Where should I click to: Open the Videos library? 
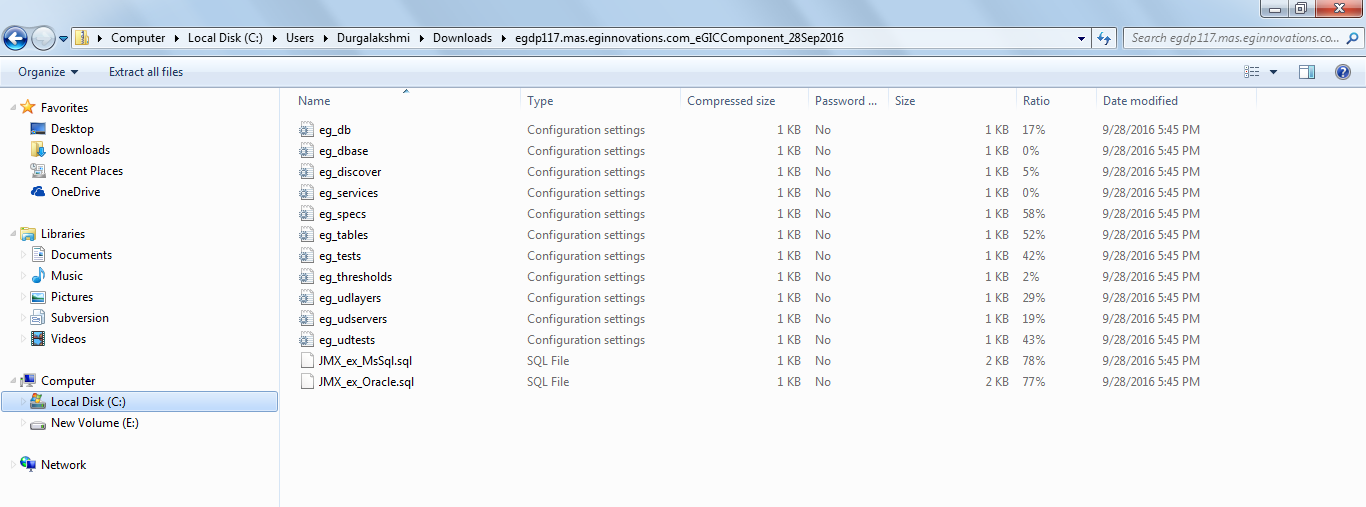click(x=68, y=339)
